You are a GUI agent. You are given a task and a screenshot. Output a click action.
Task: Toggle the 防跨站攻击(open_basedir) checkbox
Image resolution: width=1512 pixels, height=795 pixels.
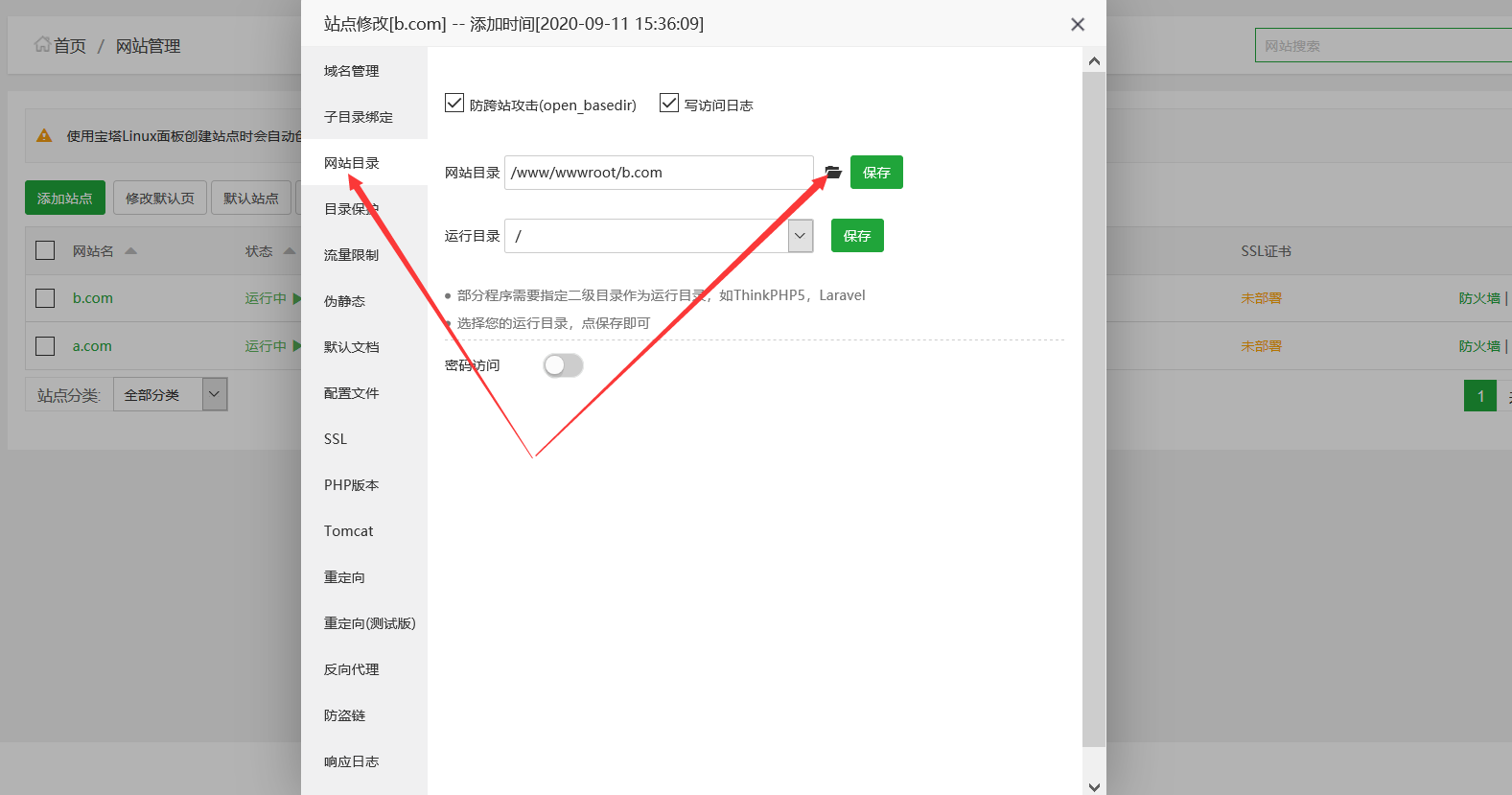coord(454,103)
